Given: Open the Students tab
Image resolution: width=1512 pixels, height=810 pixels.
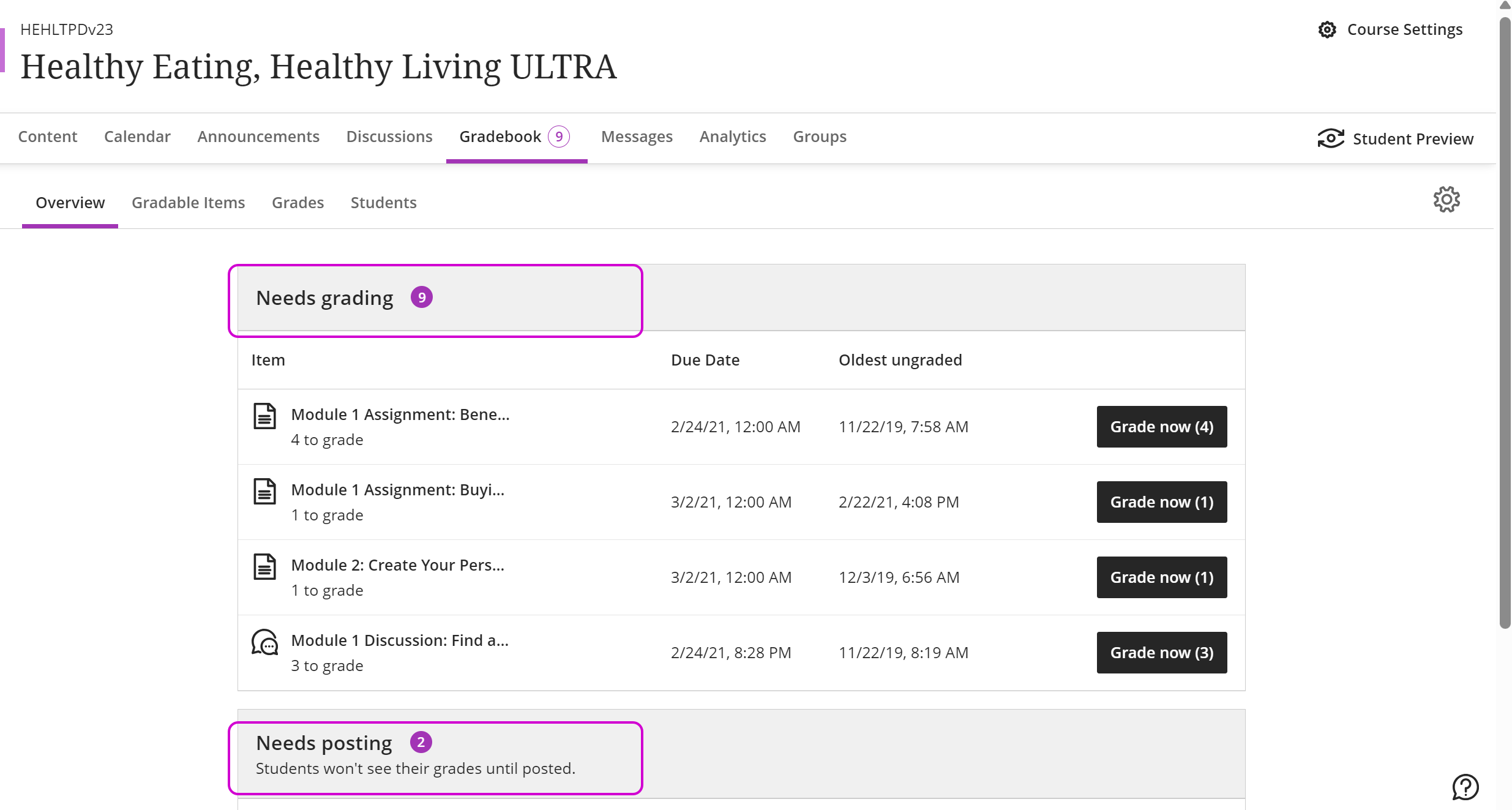Looking at the screenshot, I should pos(383,203).
